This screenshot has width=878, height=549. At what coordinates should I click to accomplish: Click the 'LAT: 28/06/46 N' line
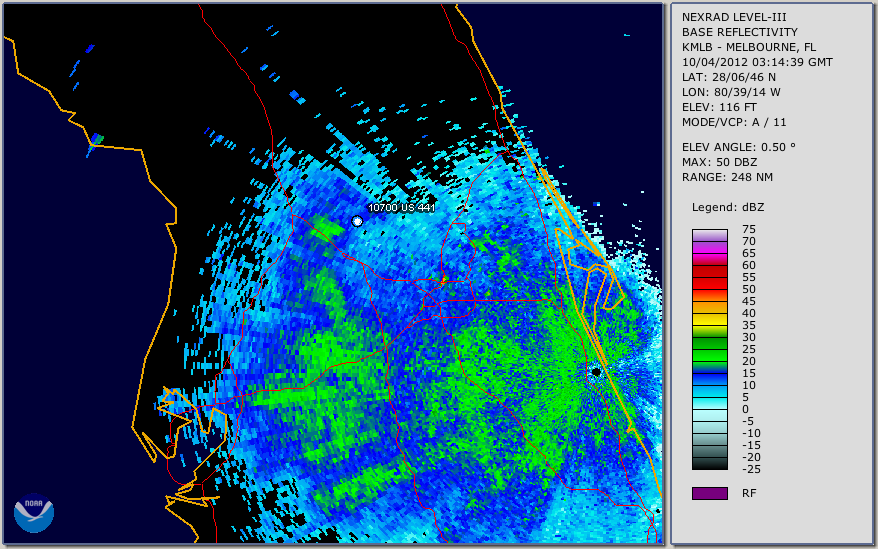[x=728, y=77]
